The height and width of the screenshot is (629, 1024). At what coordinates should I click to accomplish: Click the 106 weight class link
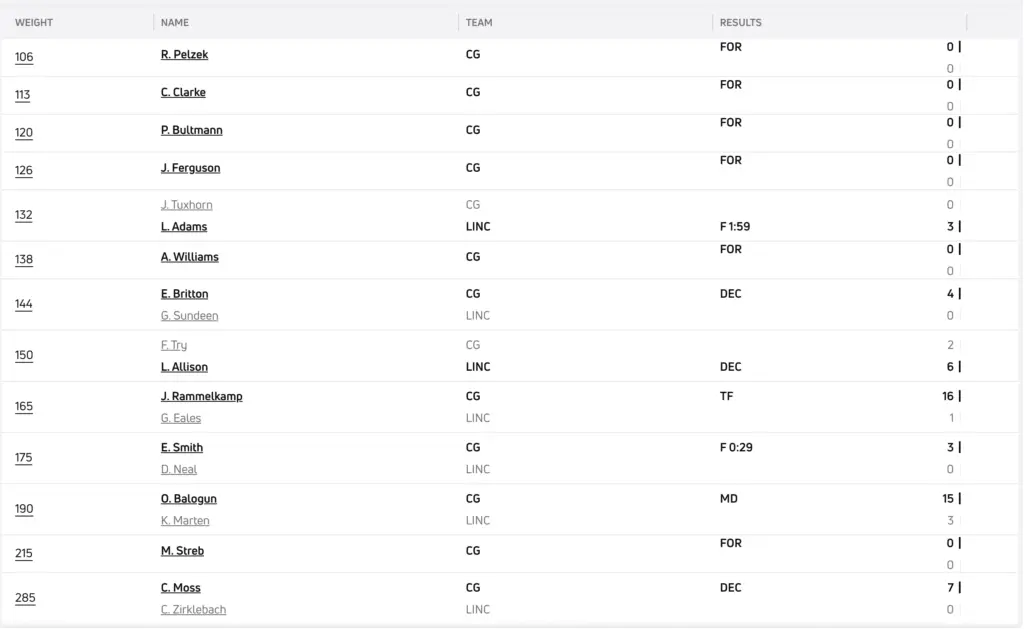24,57
